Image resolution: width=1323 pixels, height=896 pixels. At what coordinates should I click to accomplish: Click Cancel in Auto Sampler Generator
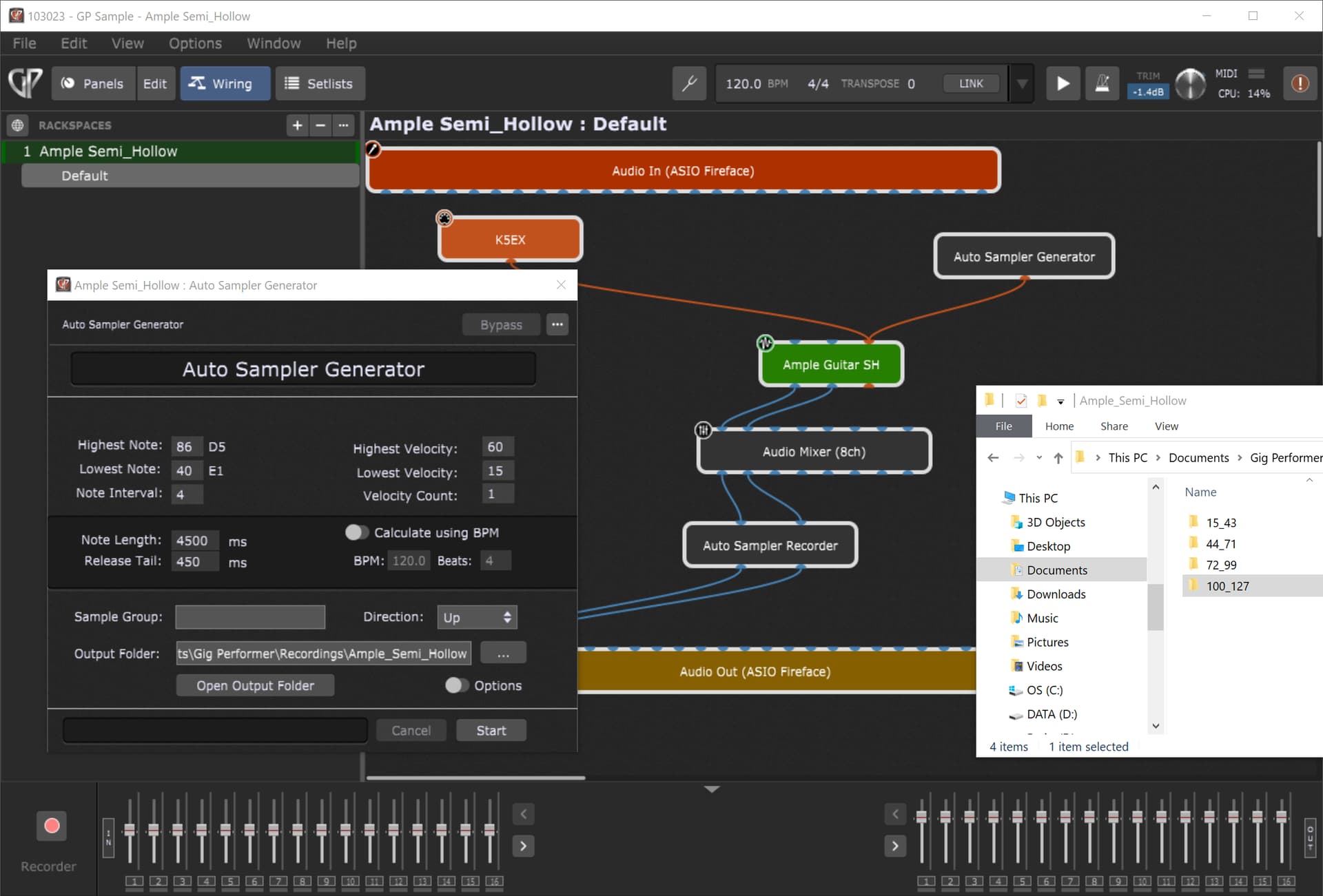(411, 730)
